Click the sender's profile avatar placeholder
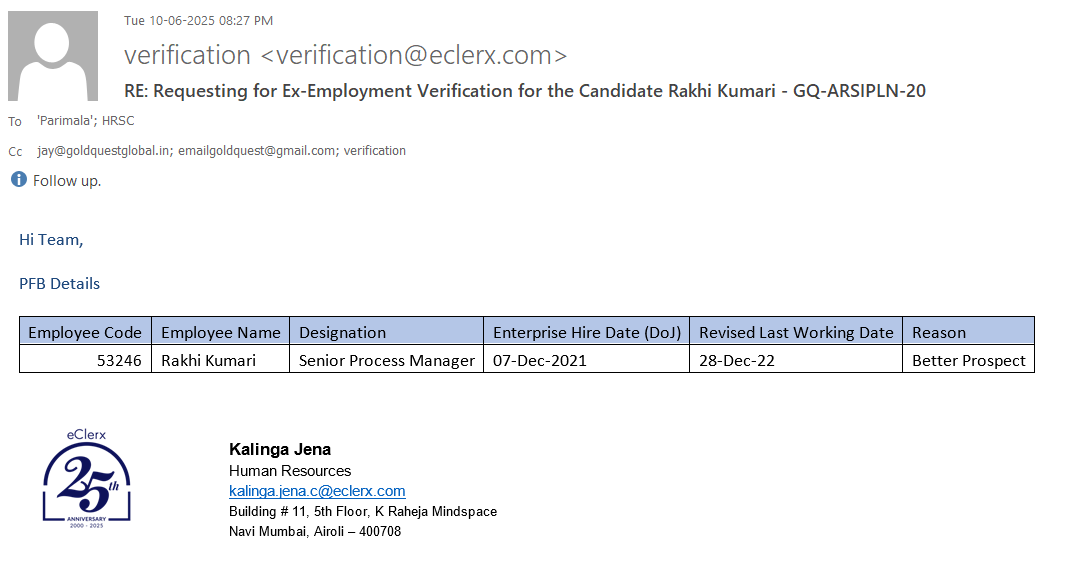The width and height of the screenshot is (1076, 576). pos(53,56)
